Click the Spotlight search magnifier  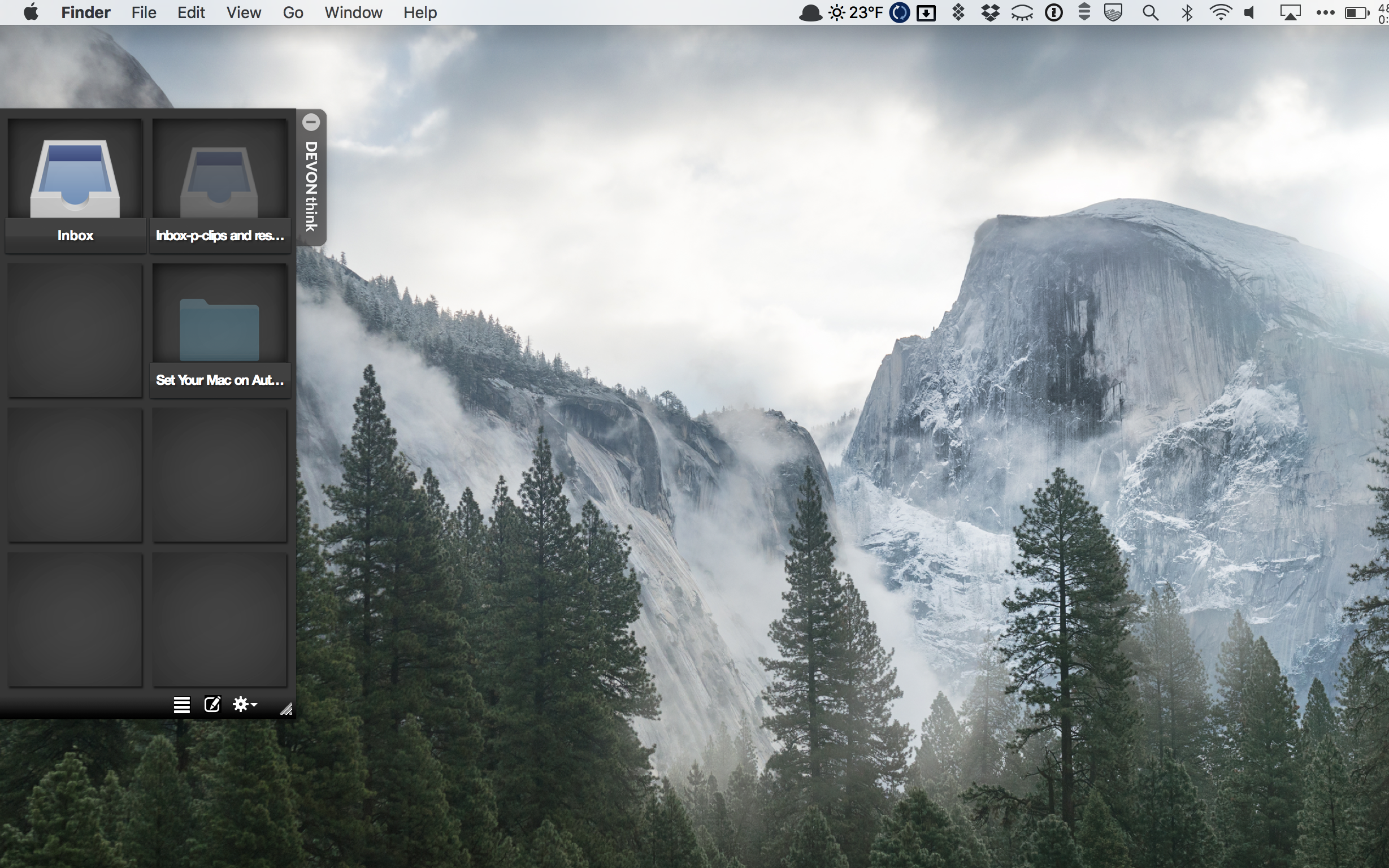click(x=1149, y=12)
